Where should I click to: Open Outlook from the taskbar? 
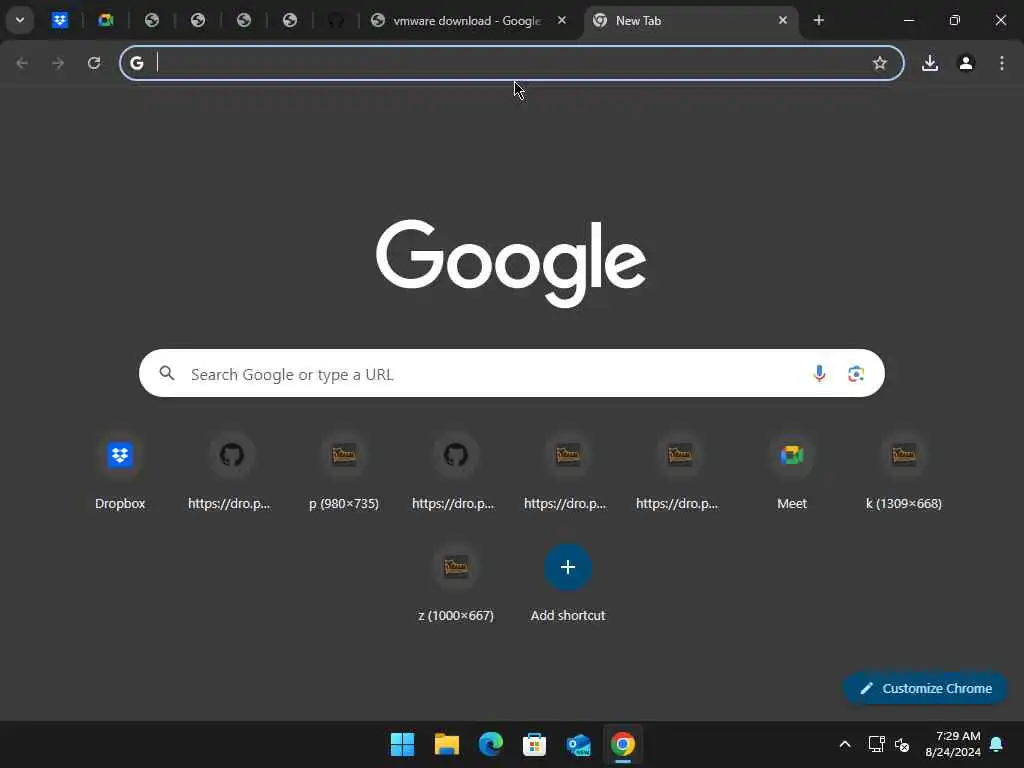point(579,744)
